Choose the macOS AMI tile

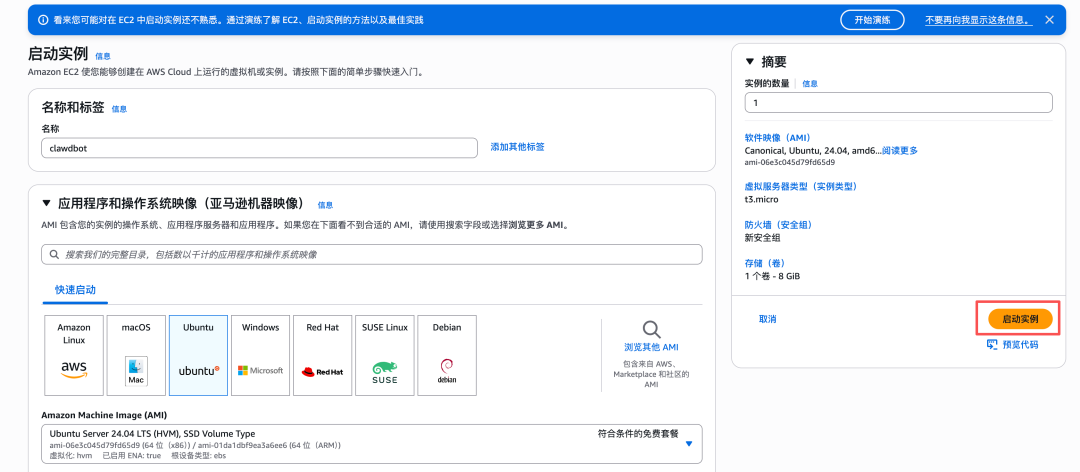[136, 356]
